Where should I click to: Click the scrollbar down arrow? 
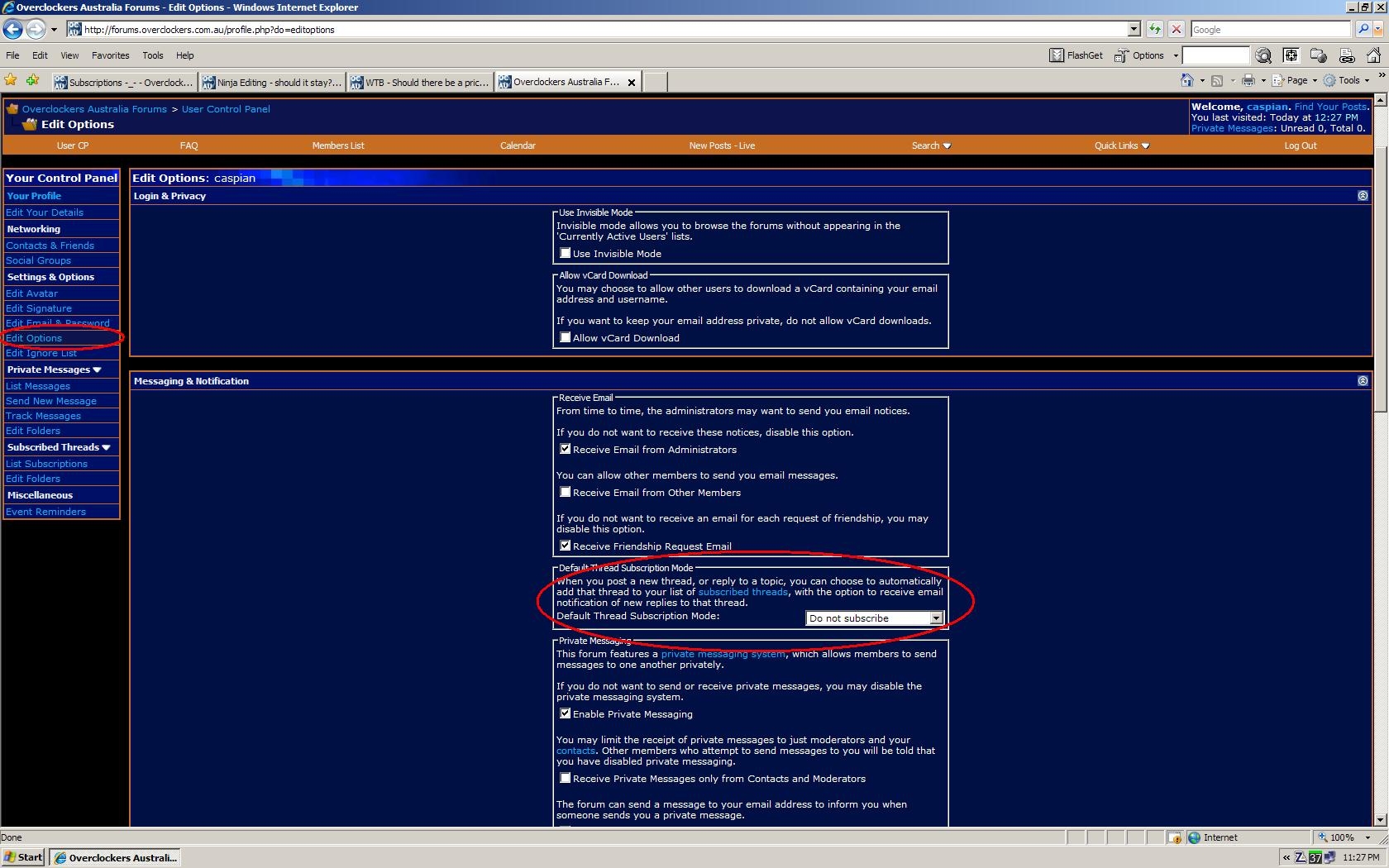pyautogui.click(x=1380, y=819)
